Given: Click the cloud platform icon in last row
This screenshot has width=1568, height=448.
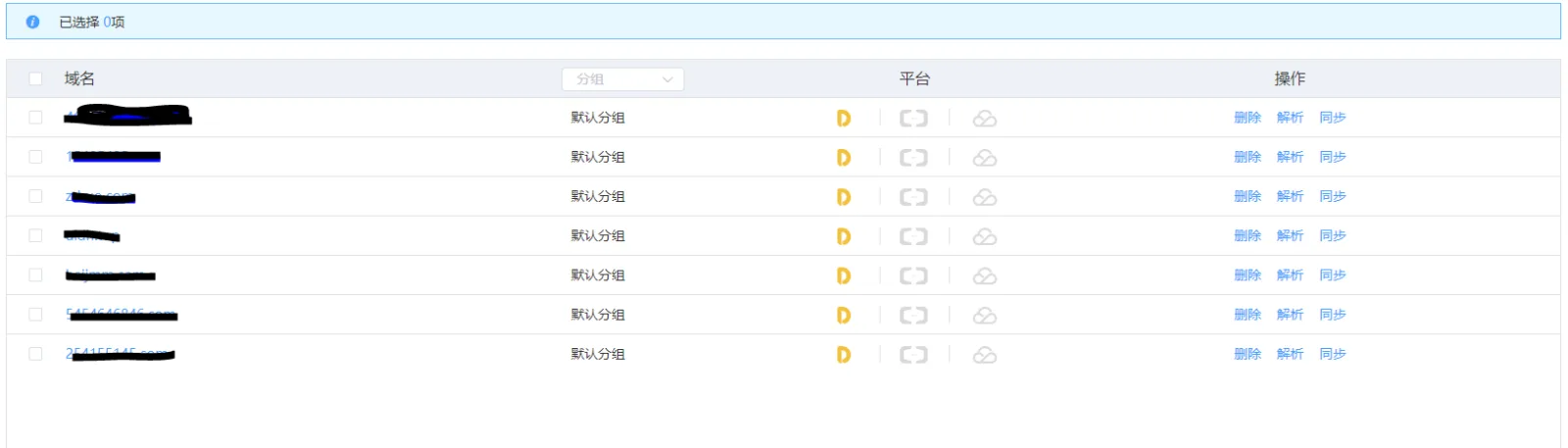Looking at the screenshot, I should (x=984, y=355).
